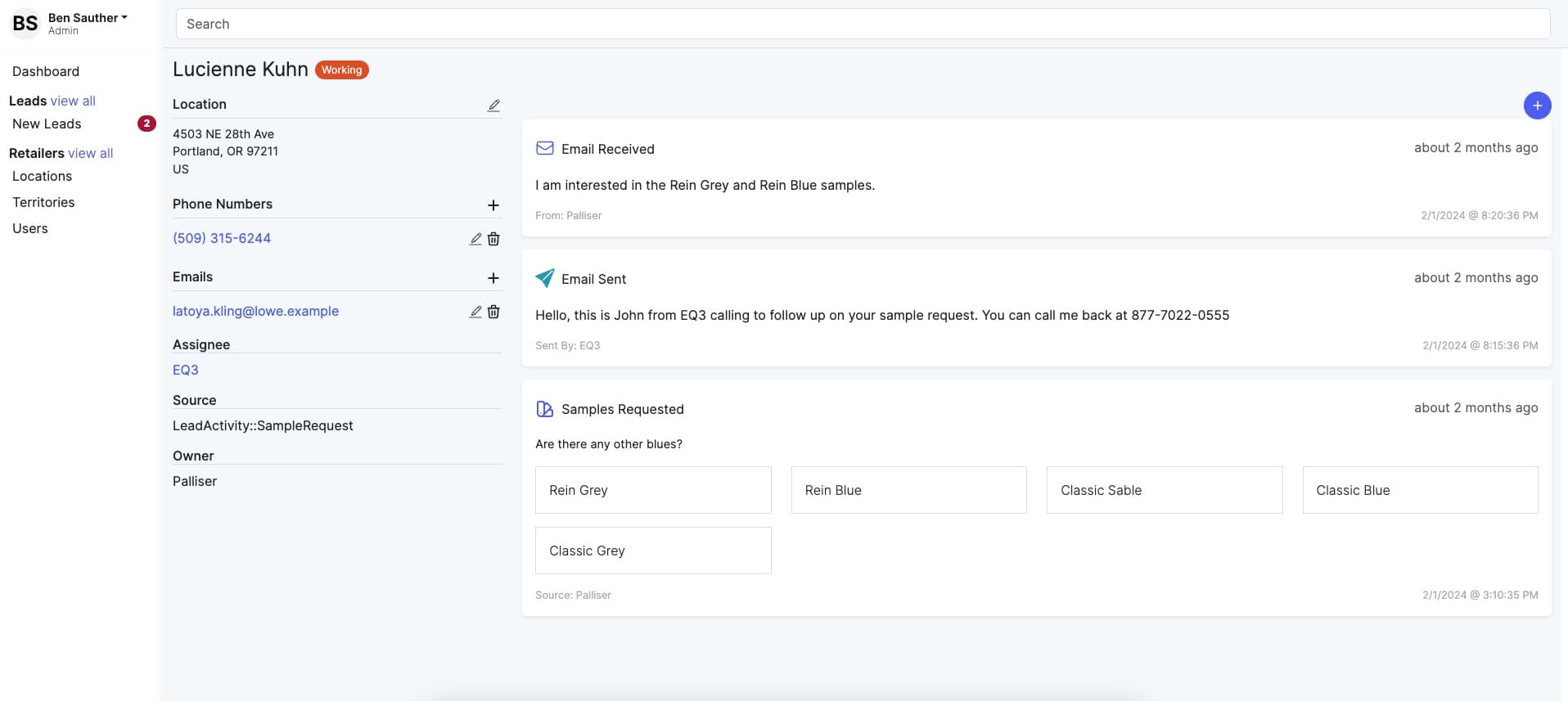Screen dimensions: 1568x701
Task: Edit the latoya.kling email address
Action: pyautogui.click(x=475, y=312)
